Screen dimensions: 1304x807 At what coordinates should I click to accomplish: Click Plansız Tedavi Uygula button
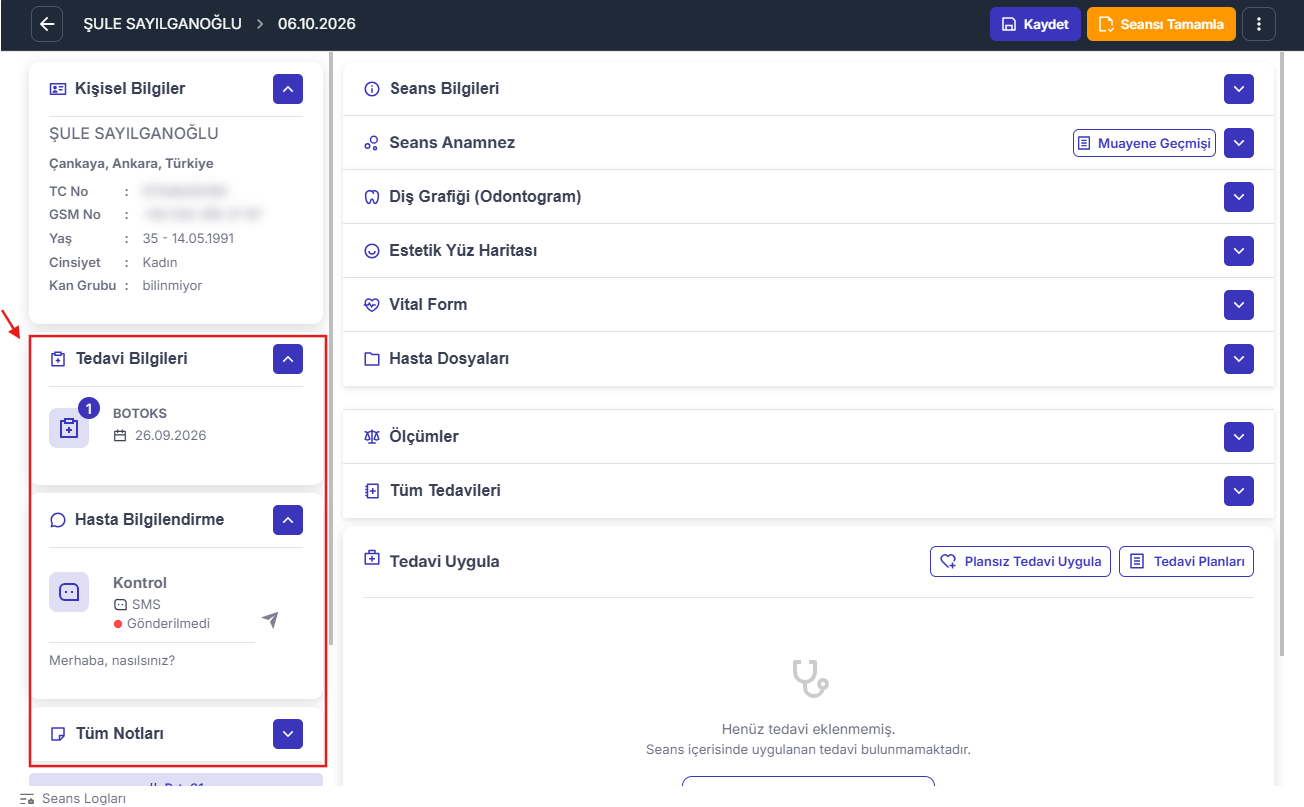[1020, 562]
